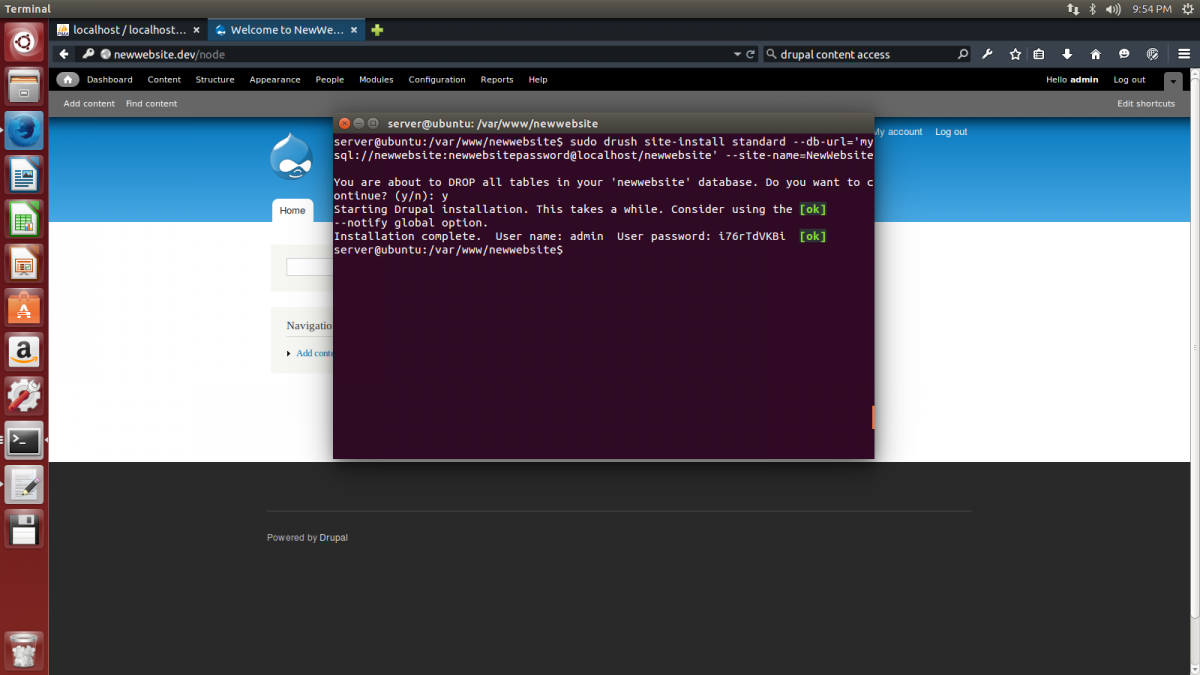
Task: Open Ubuntu Software Center from the launcher
Action: 24,308
